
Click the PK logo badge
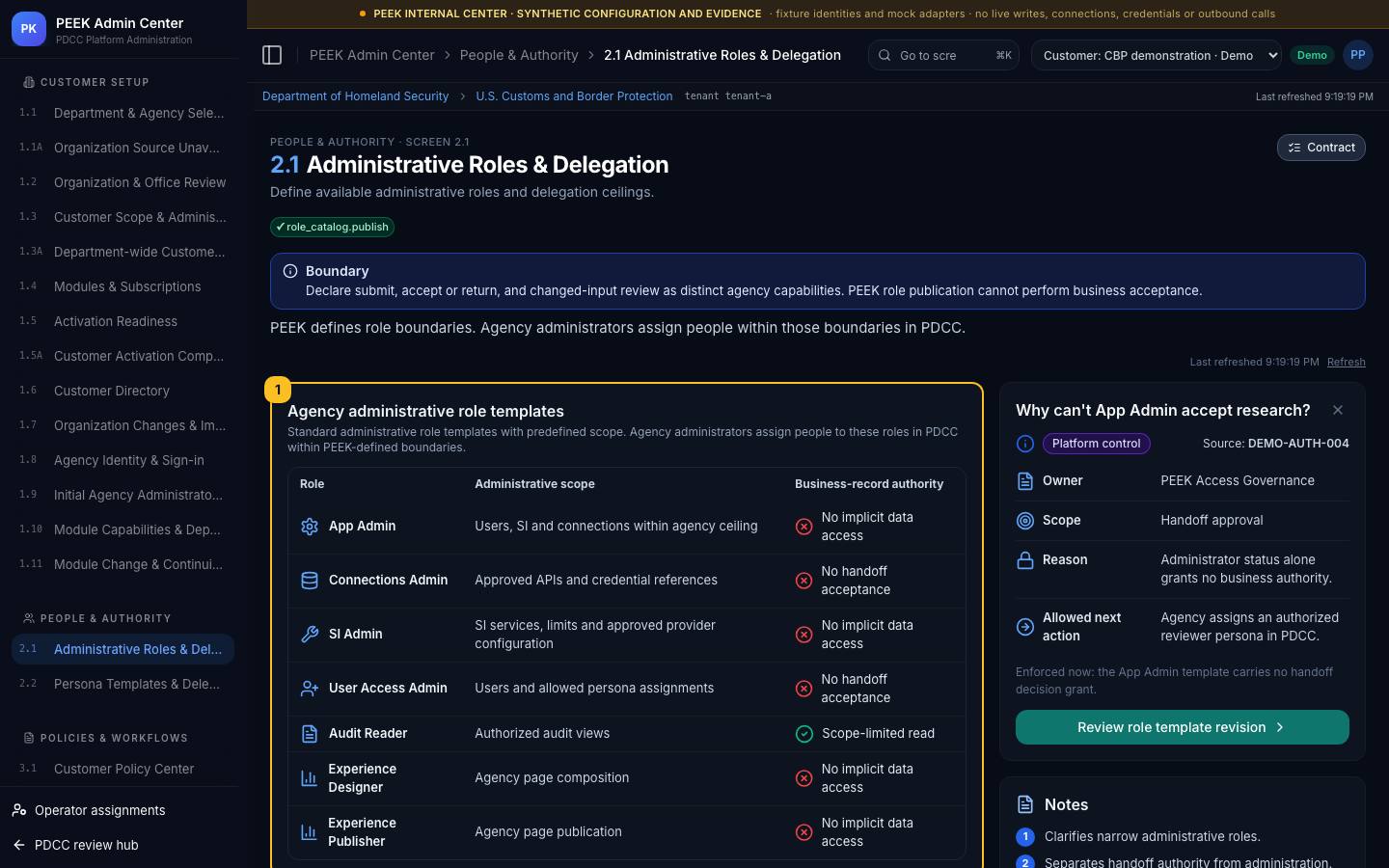[x=29, y=29]
